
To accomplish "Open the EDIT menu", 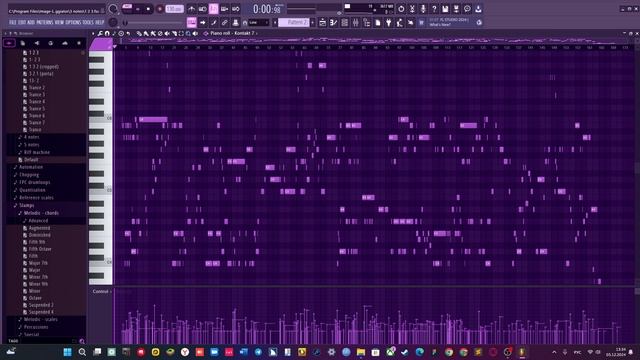I will [x=22, y=22].
